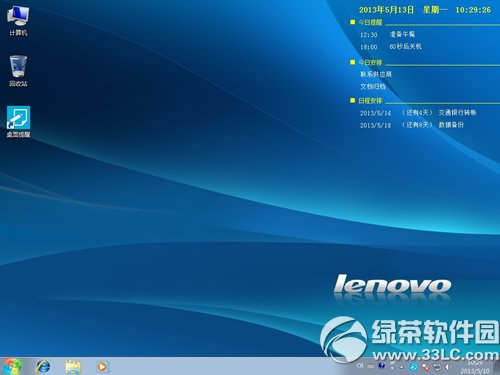Click the 星期一 weekday label

coord(435,10)
